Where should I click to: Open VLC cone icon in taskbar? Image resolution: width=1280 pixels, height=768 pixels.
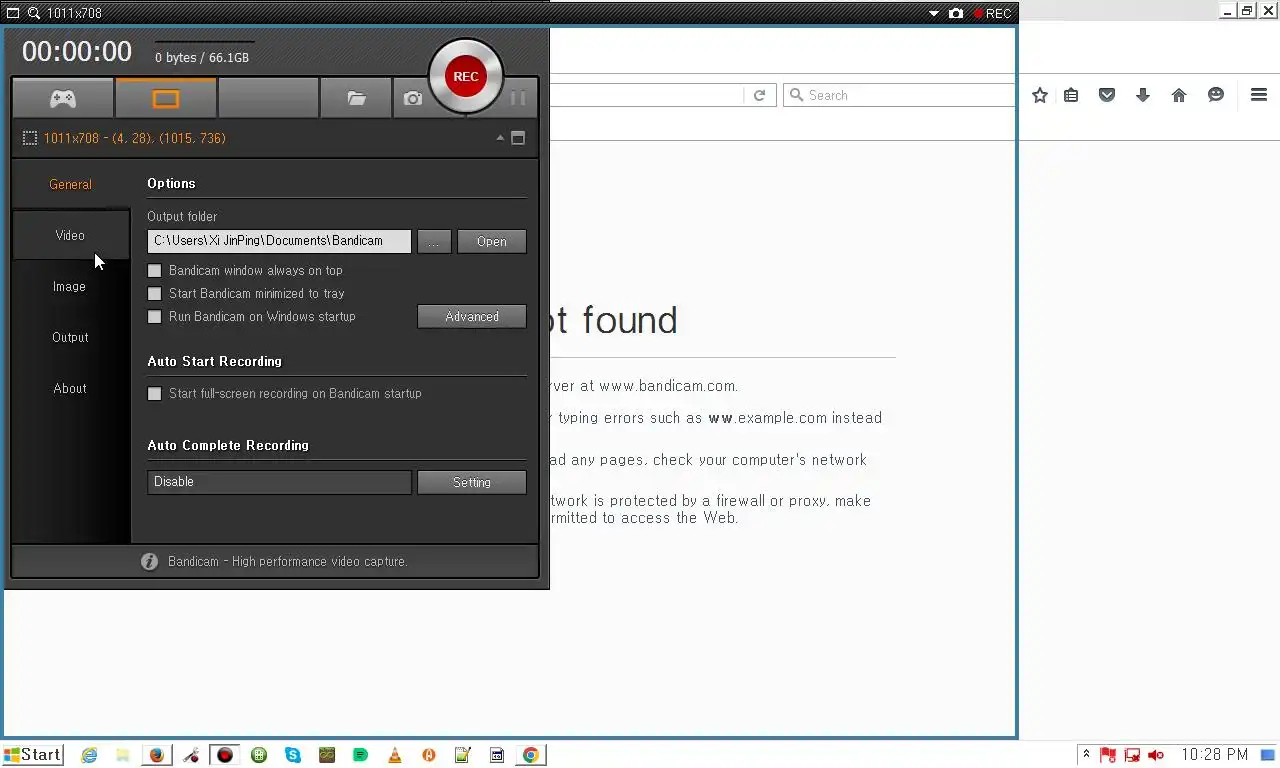point(395,755)
